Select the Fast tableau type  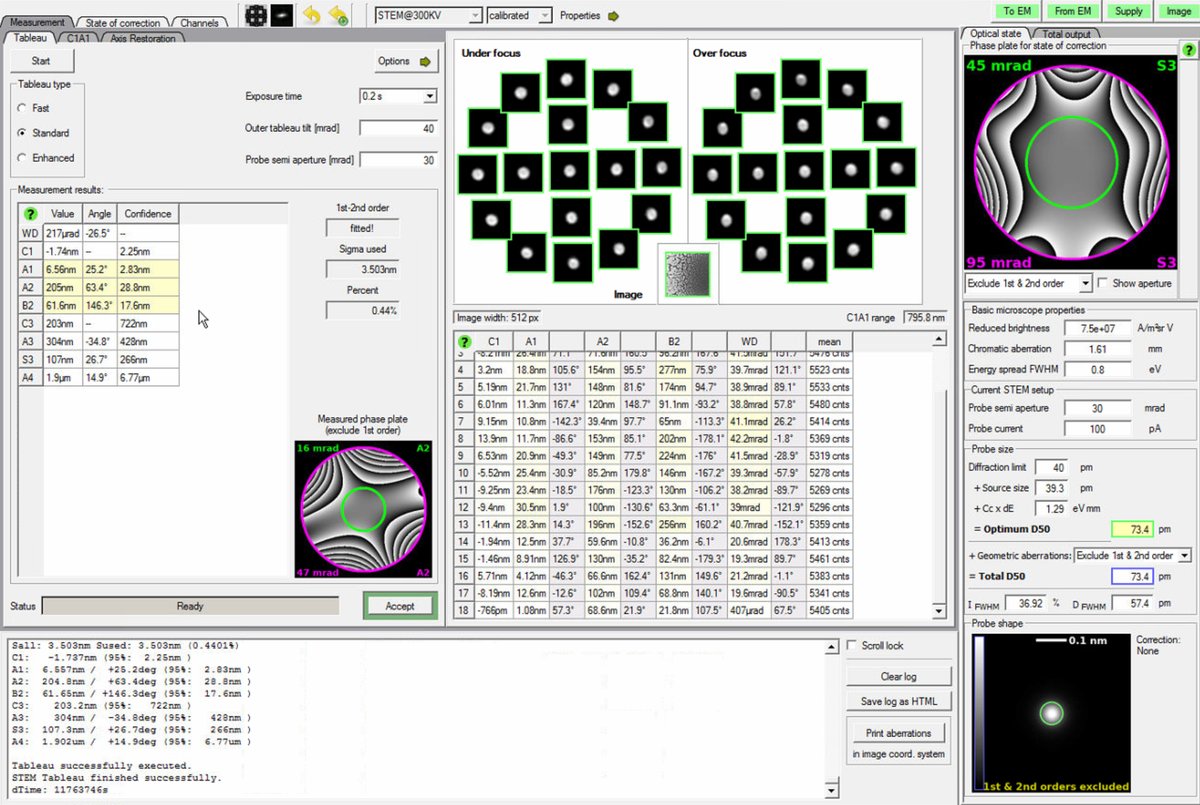[x=23, y=108]
